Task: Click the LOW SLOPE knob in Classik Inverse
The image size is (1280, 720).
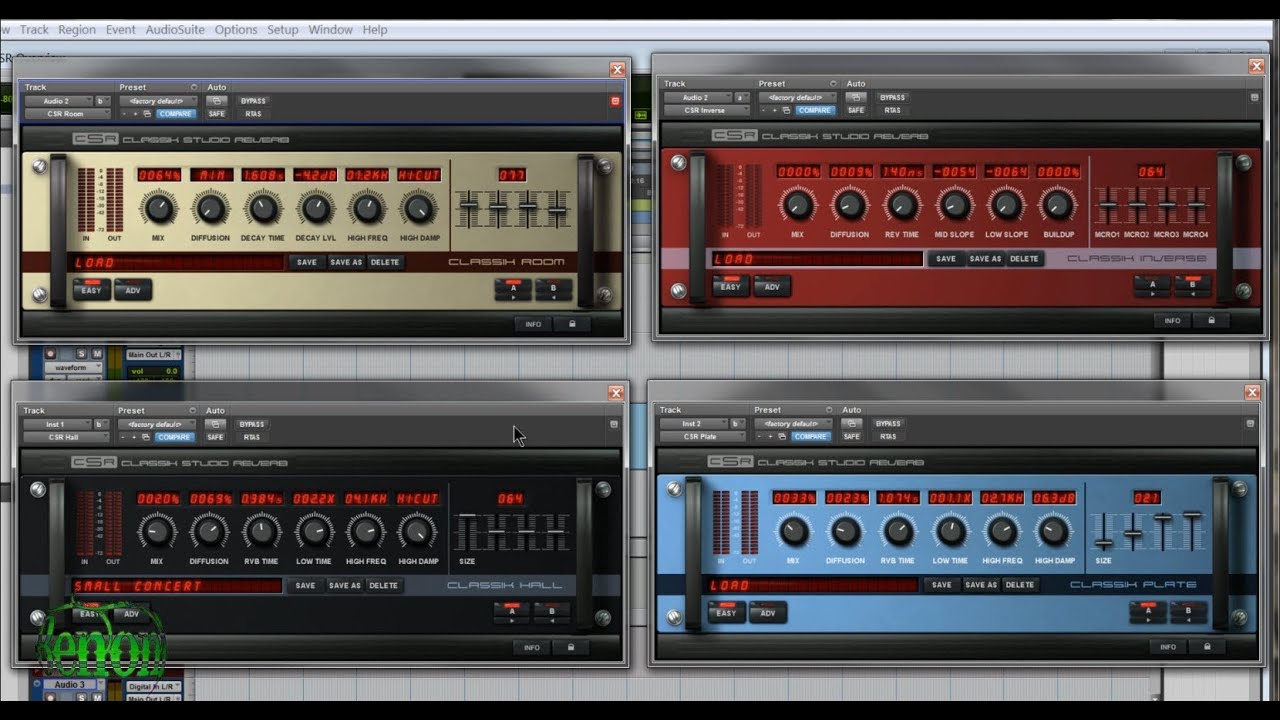Action: point(1006,205)
